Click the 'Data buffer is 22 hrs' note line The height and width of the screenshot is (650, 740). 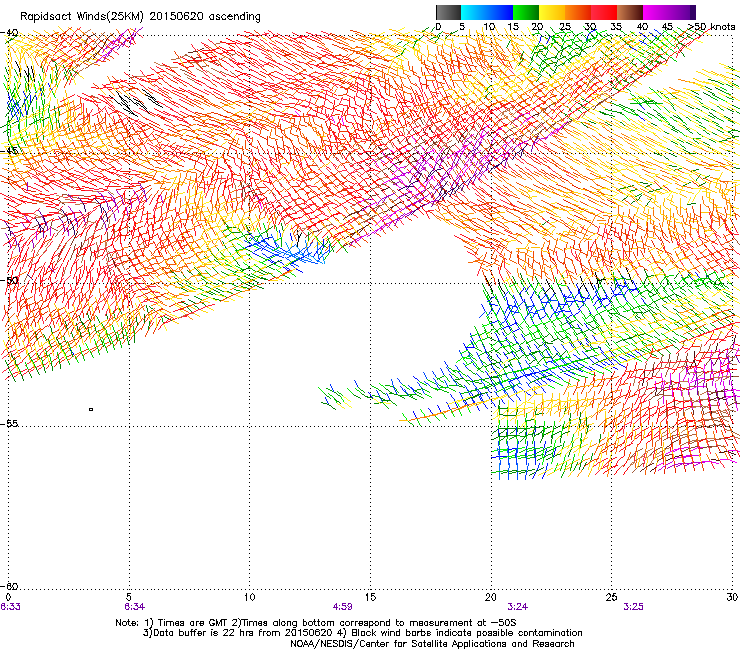[362, 633]
